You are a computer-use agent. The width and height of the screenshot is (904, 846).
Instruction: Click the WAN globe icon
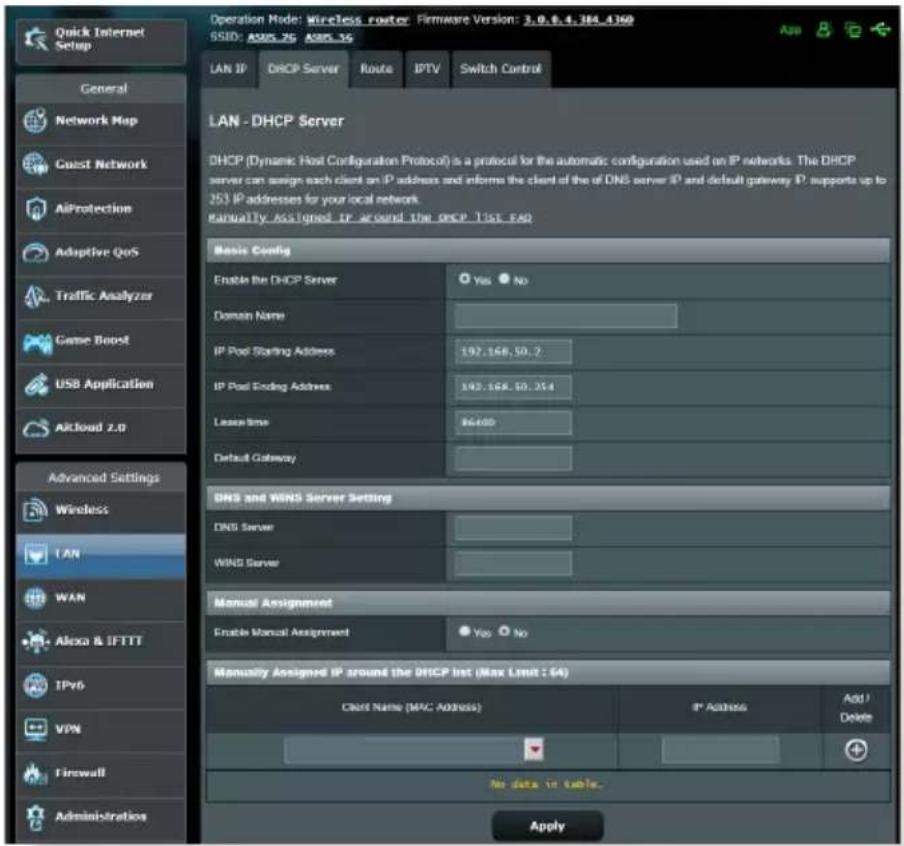coord(35,598)
